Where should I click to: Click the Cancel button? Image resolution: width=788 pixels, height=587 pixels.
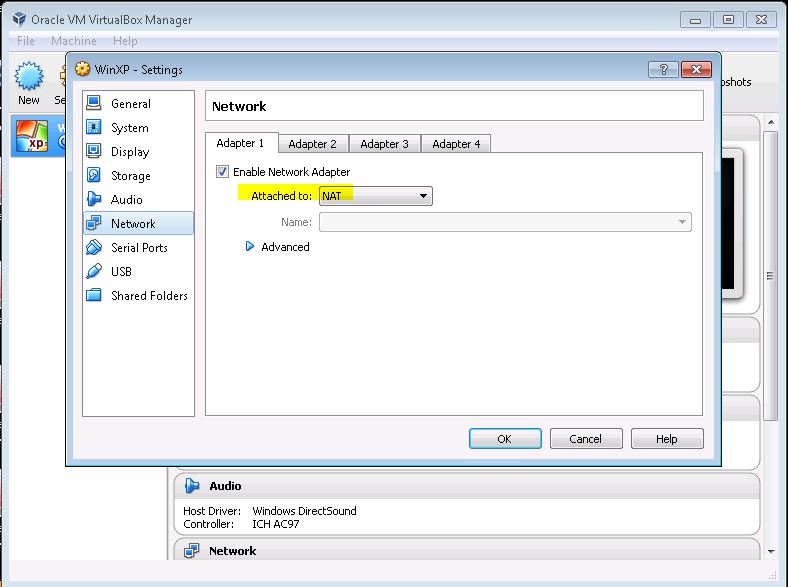click(x=586, y=439)
